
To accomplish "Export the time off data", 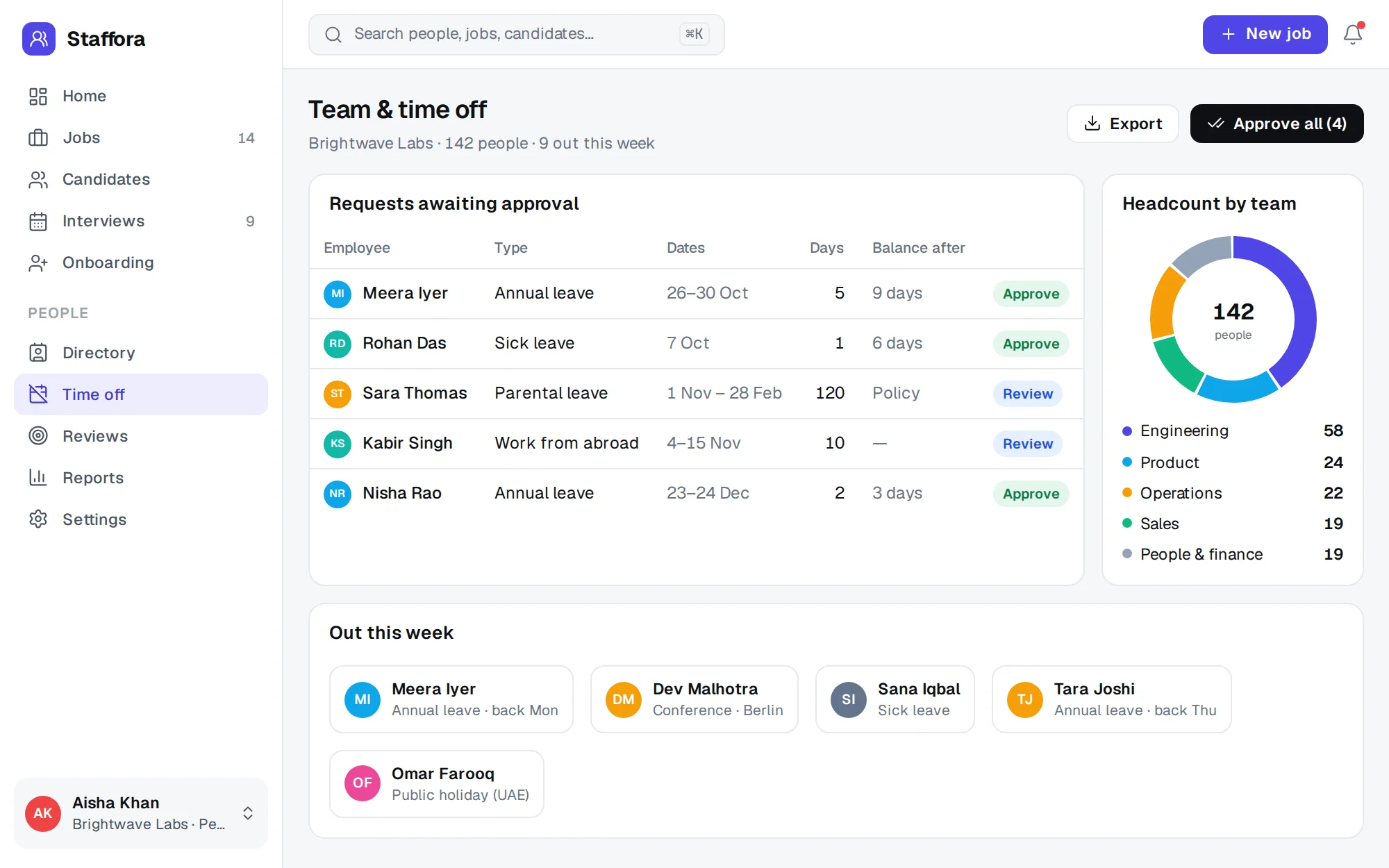I will pos(1122,124).
